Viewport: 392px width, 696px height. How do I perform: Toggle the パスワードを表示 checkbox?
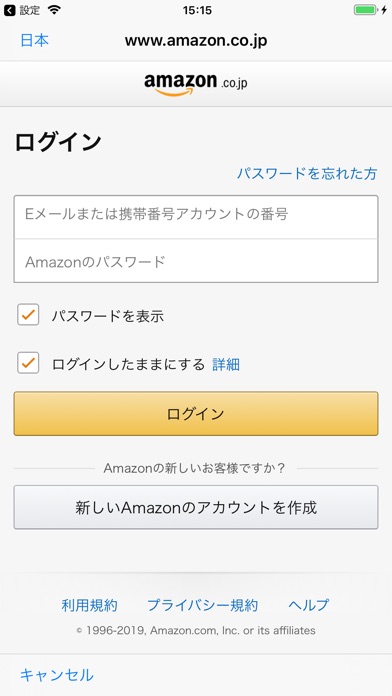click(x=28, y=315)
